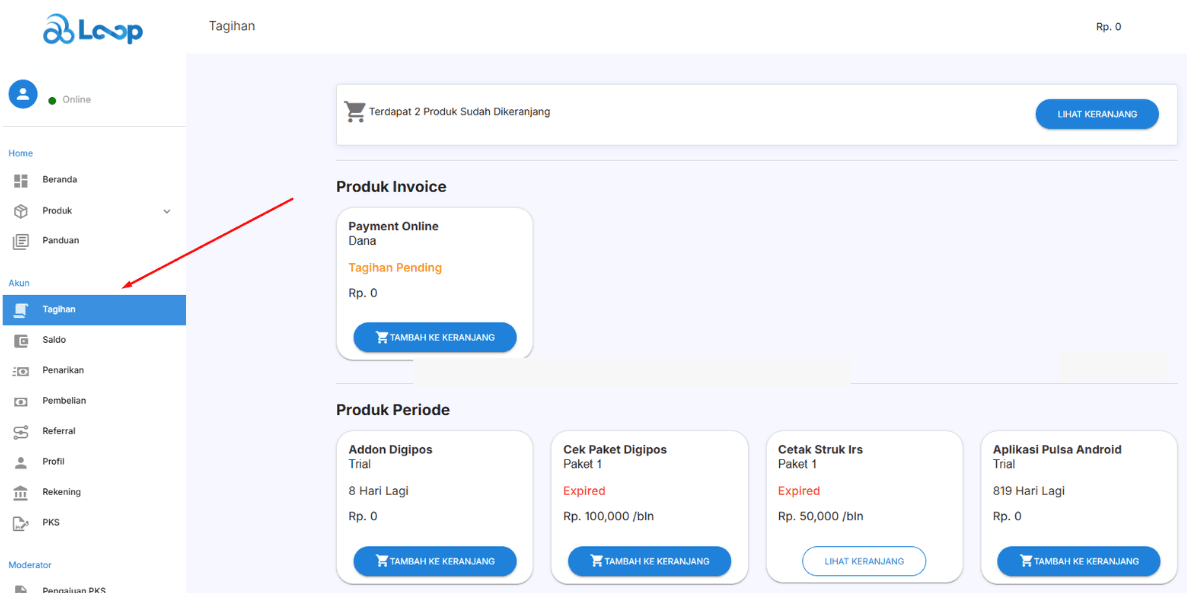This screenshot has height=593, width=1187.
Task: Click the Rekening bank icon
Action: pos(20,492)
